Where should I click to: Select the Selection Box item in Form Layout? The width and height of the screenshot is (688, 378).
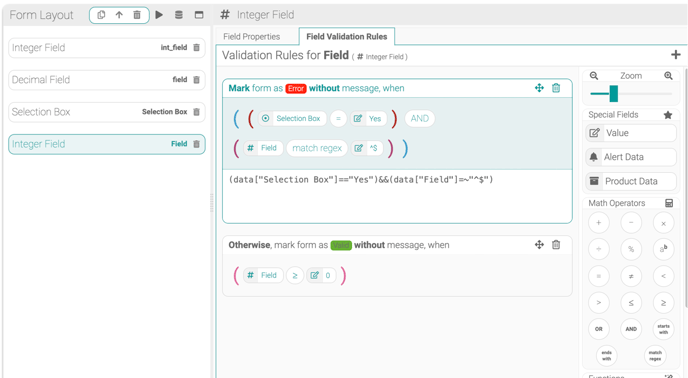pyautogui.click(x=107, y=112)
